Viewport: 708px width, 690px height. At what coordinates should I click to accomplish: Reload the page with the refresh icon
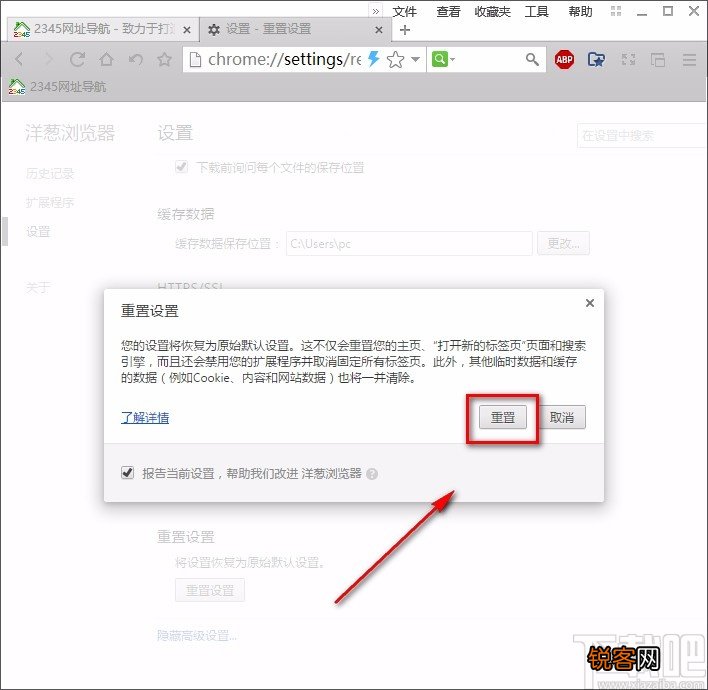click(77, 59)
